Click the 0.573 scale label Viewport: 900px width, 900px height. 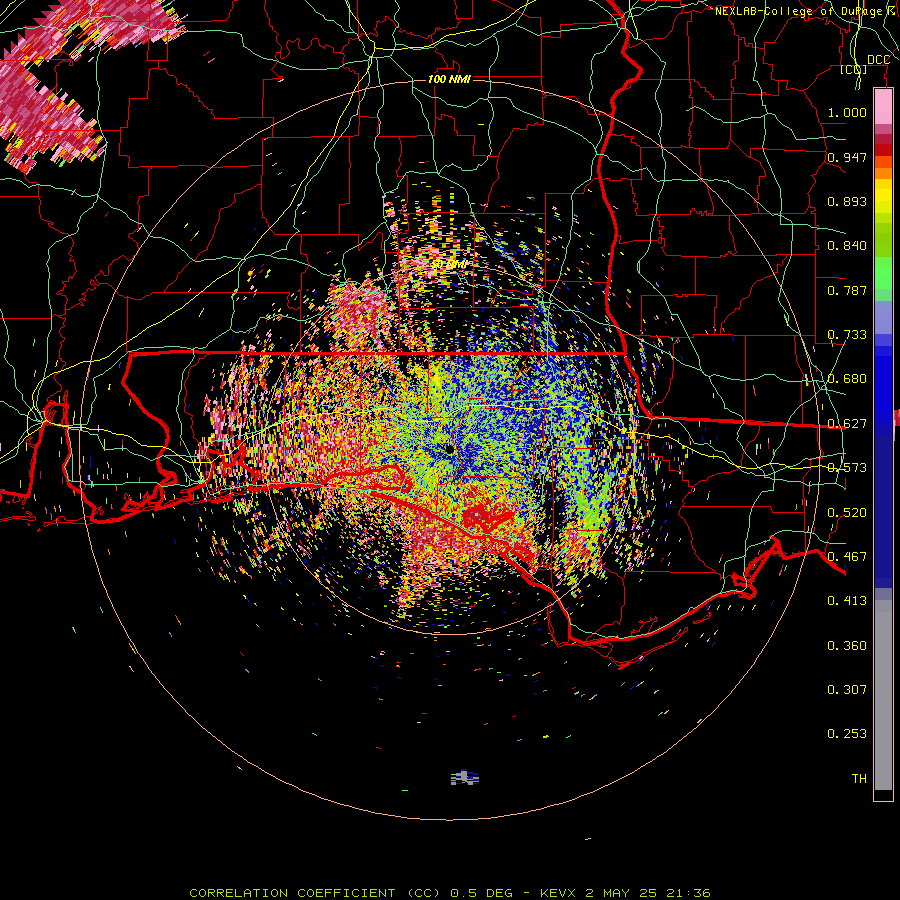tap(847, 468)
